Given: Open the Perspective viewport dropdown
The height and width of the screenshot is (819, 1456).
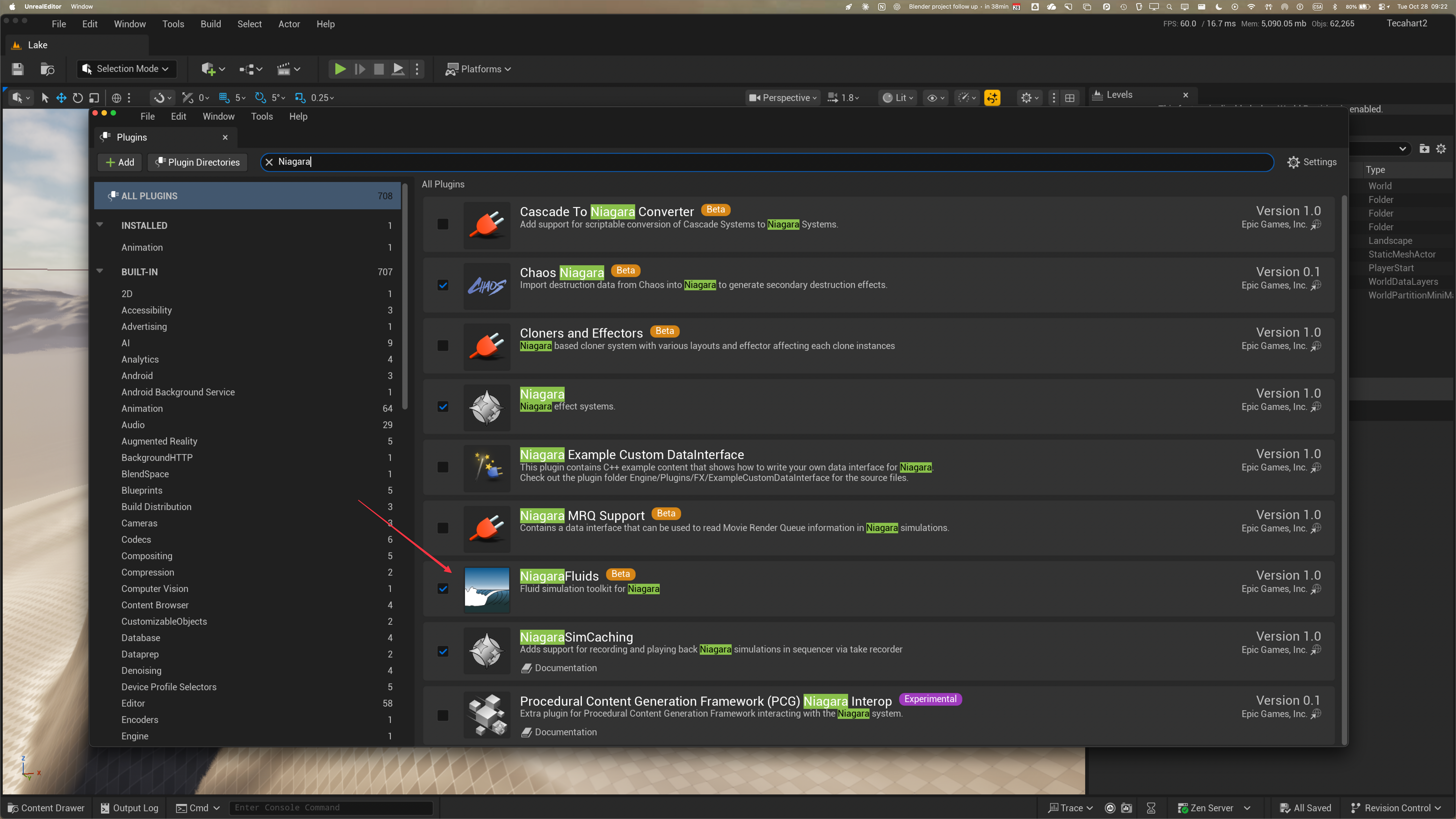Looking at the screenshot, I should [x=783, y=98].
